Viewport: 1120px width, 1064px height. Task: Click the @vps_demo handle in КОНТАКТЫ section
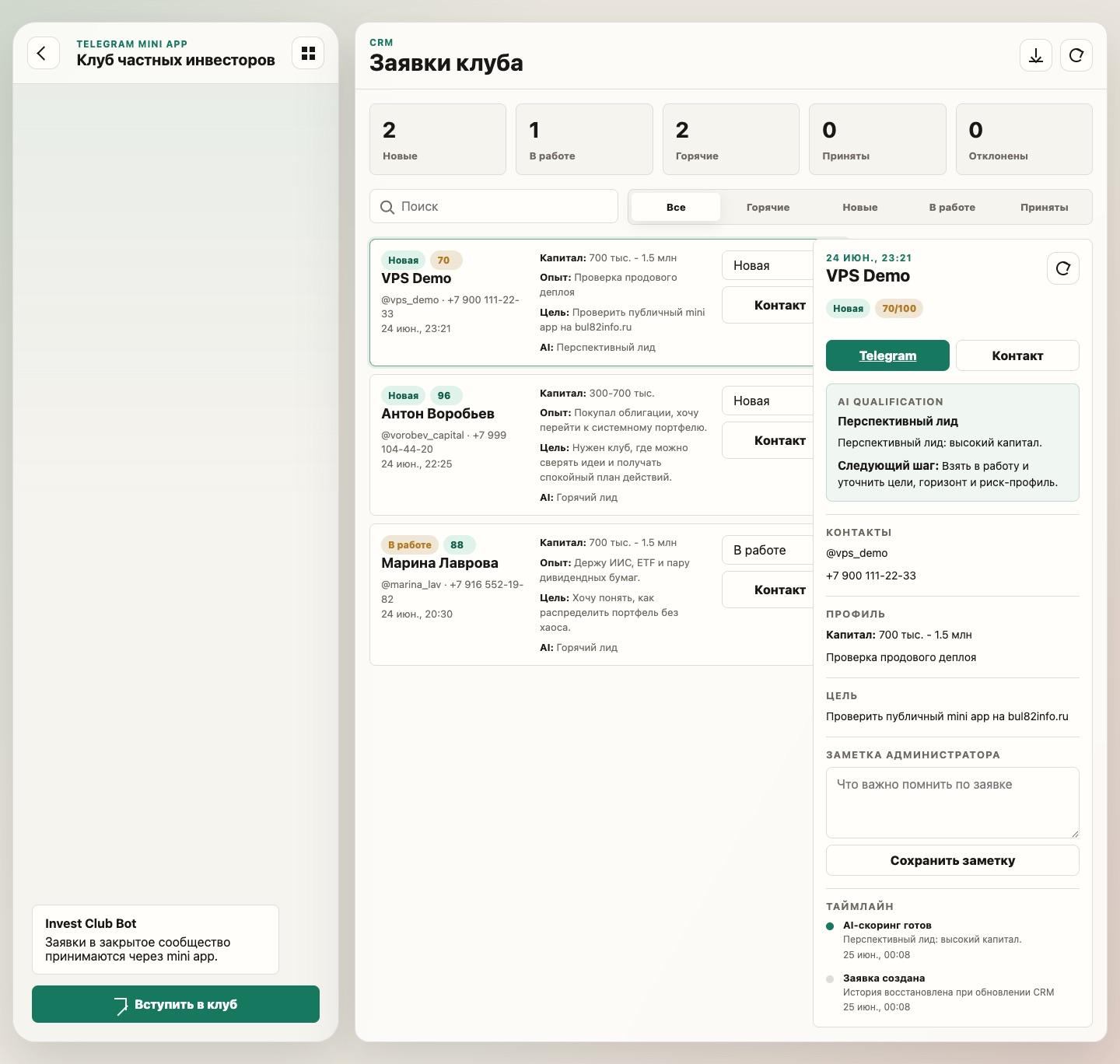(x=856, y=553)
